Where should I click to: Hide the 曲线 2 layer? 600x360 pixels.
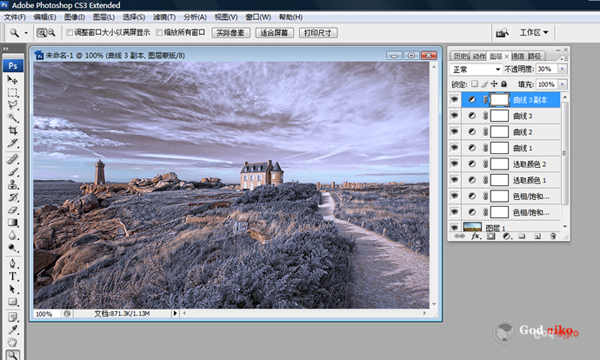454,132
